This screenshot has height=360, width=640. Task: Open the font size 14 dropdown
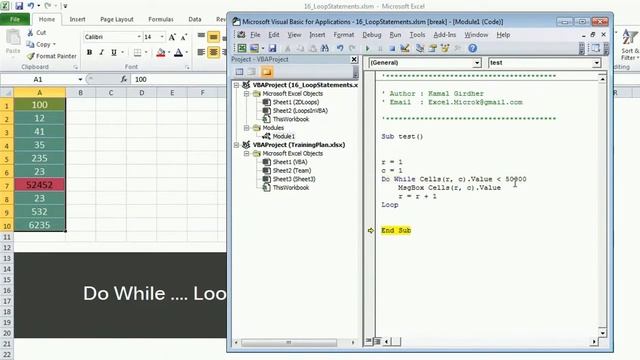tap(162, 37)
